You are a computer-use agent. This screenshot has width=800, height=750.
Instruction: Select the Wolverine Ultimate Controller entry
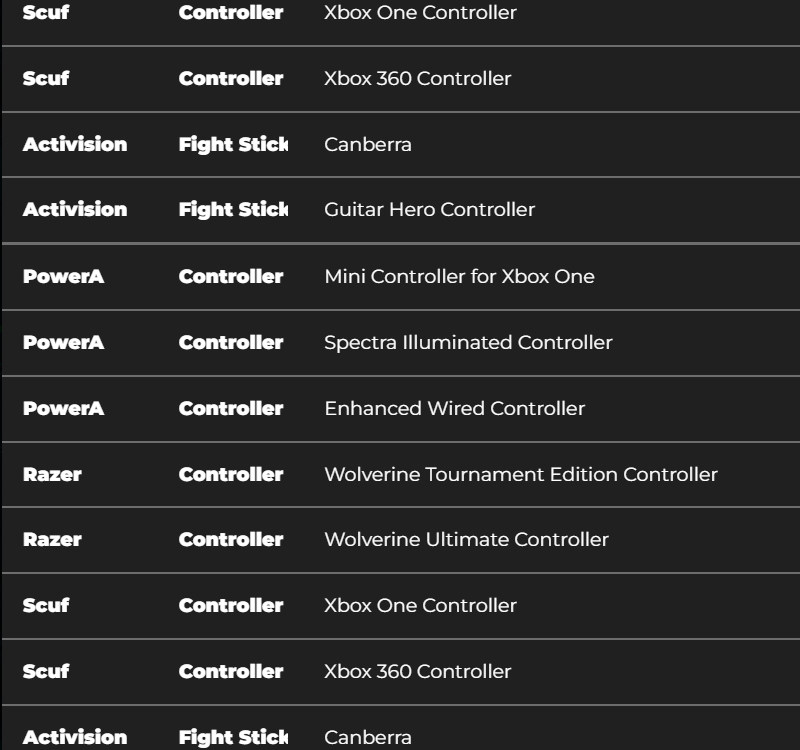click(466, 539)
